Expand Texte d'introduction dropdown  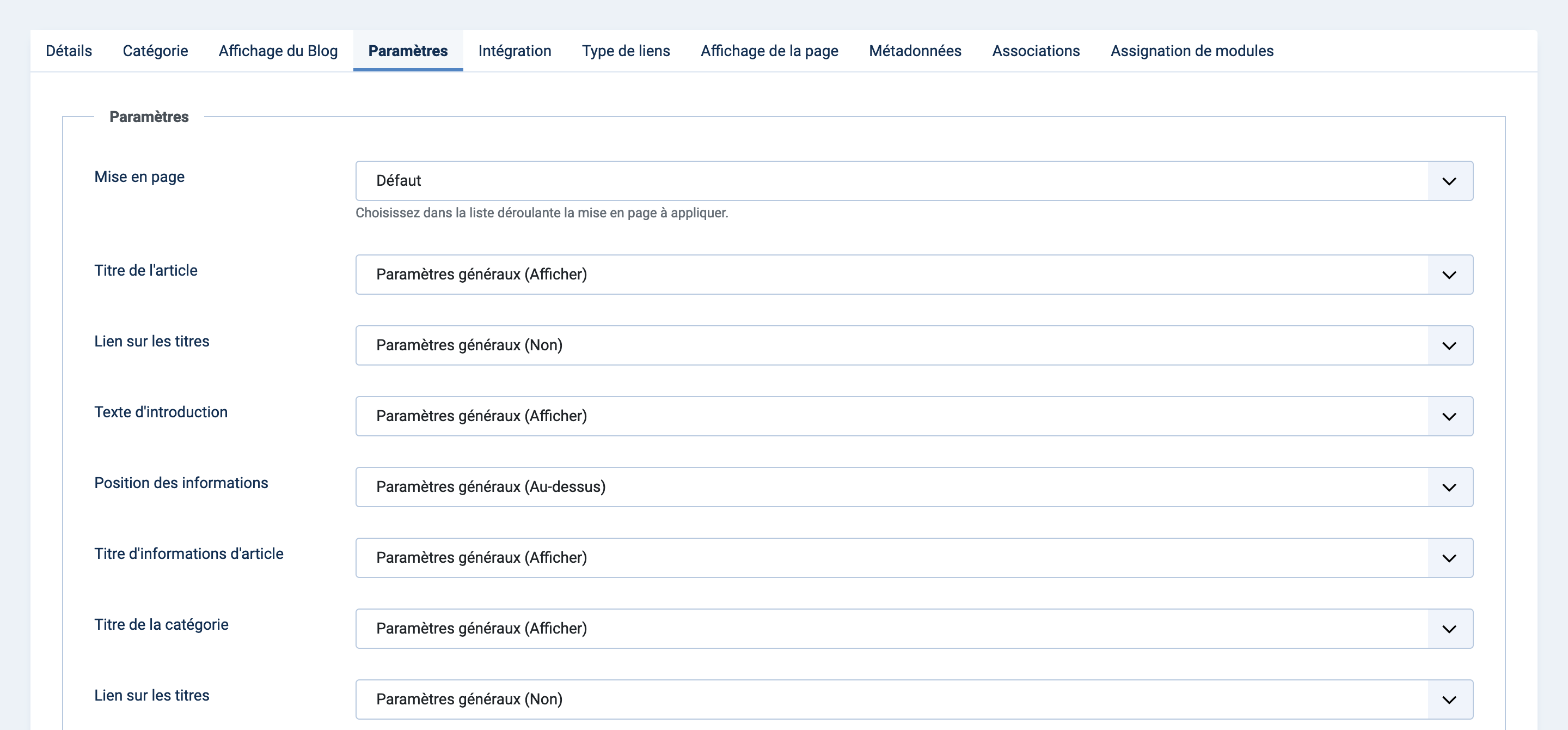coord(914,416)
